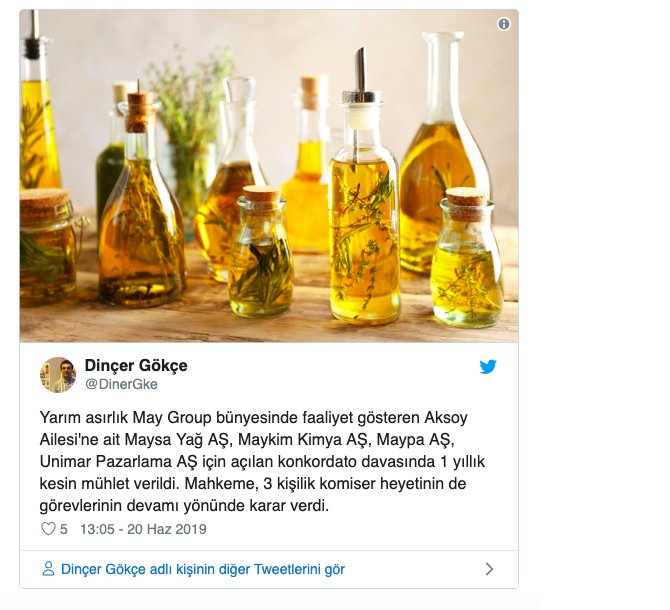Open the @DinerGke handle
The height and width of the screenshot is (610, 670).
tap(121, 384)
